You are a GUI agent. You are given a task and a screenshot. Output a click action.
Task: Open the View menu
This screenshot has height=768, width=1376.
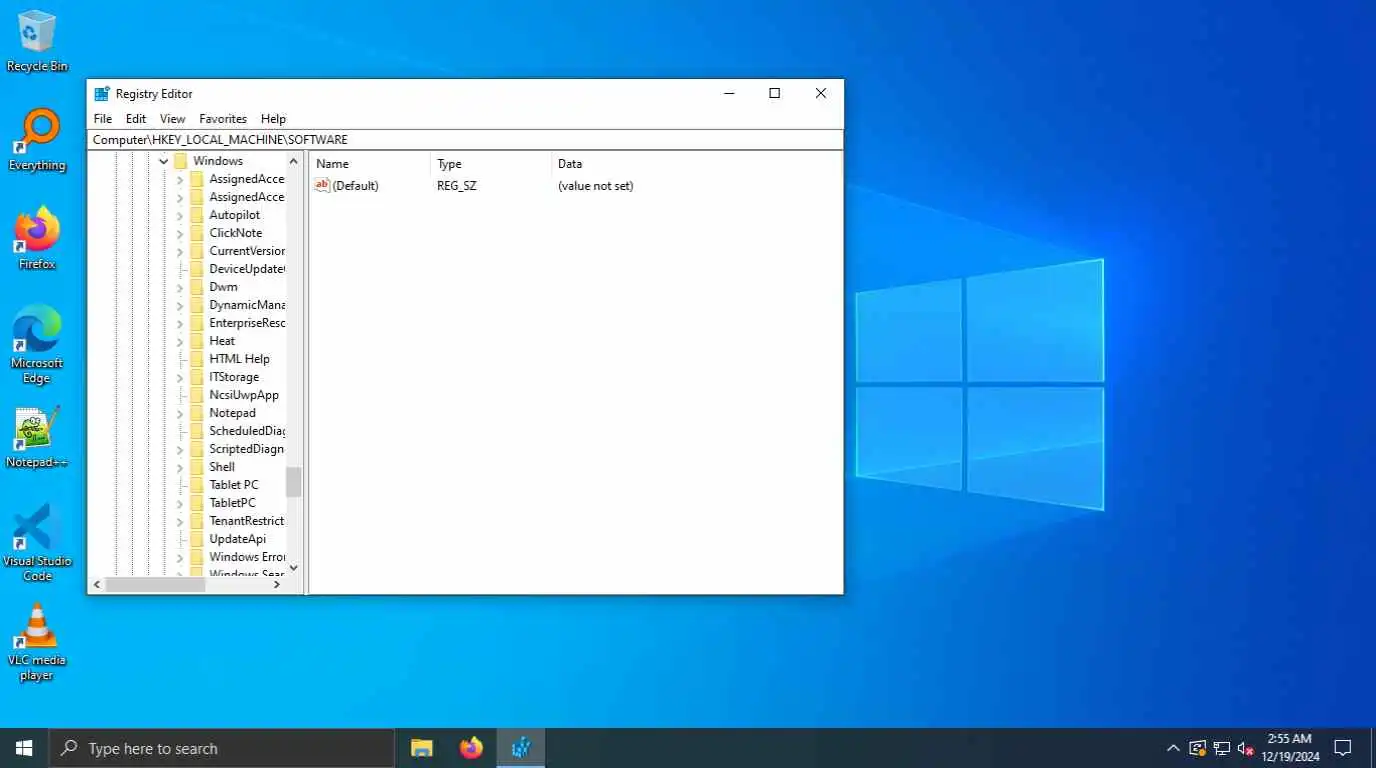(x=173, y=118)
